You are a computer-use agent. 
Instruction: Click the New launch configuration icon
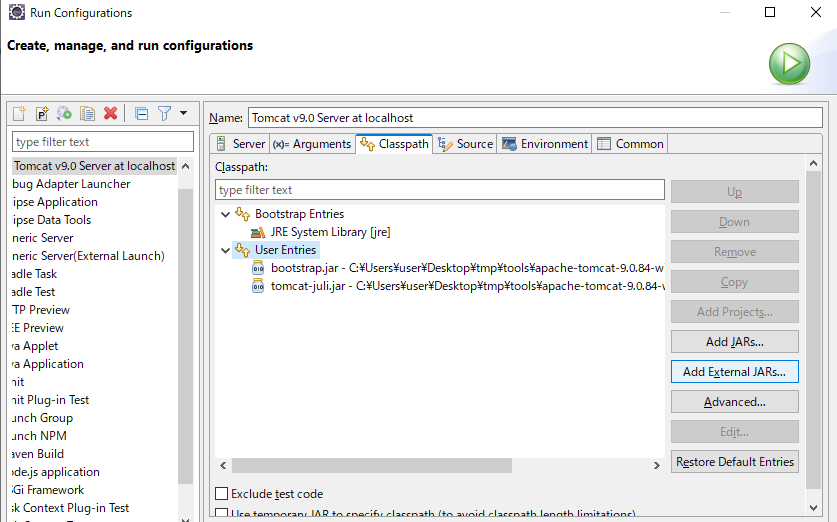pyautogui.click(x=19, y=113)
